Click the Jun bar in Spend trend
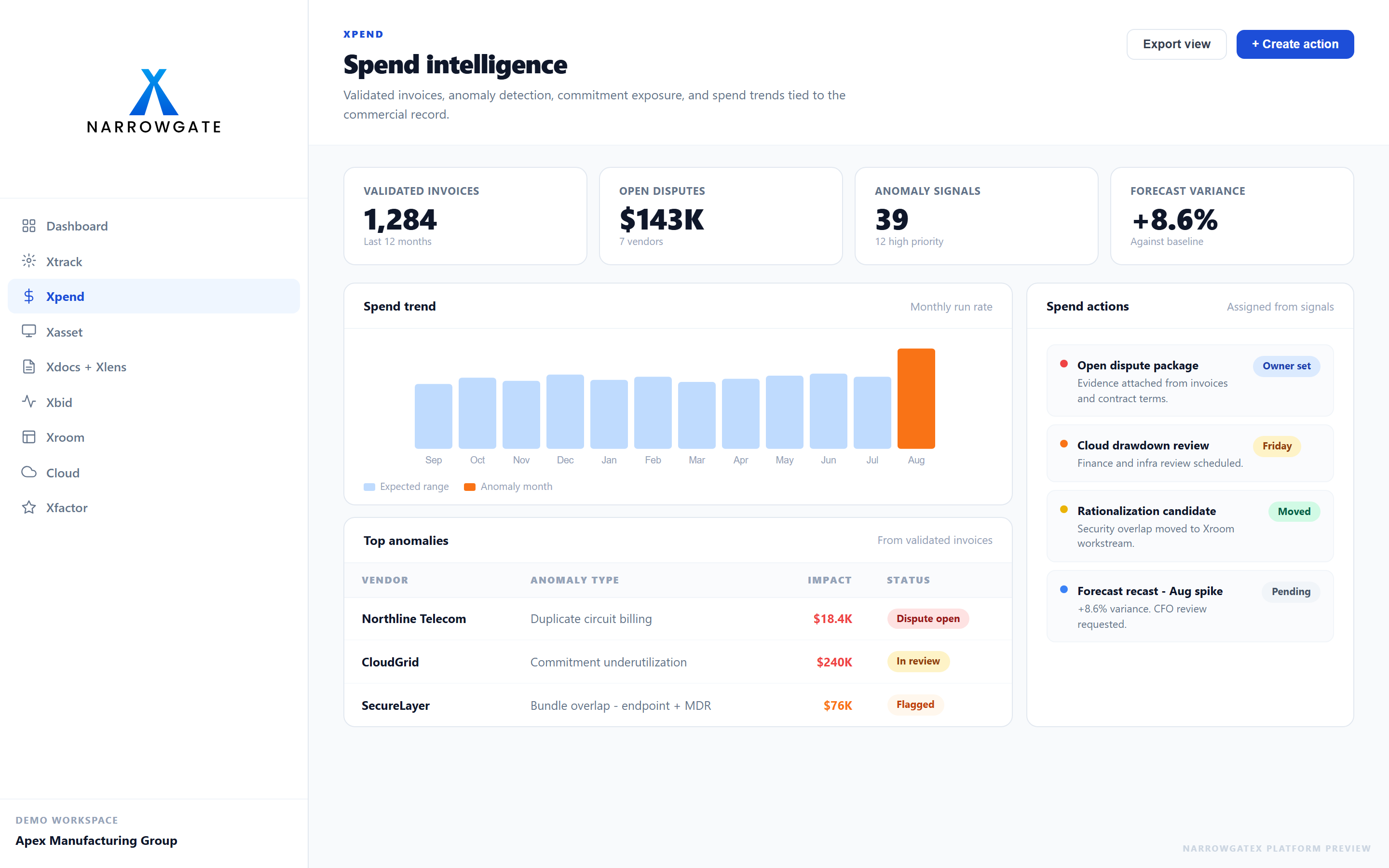1389x868 pixels. (x=828, y=411)
